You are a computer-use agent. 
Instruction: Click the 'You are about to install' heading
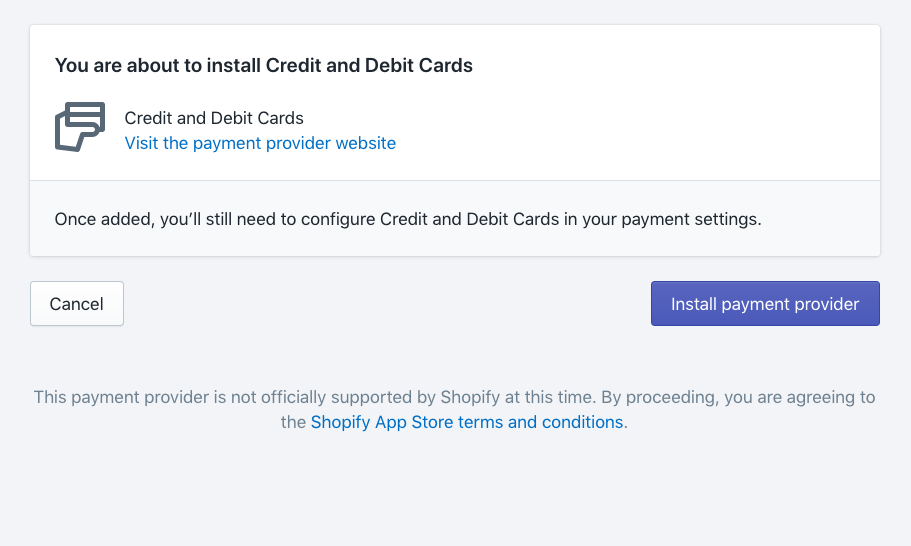point(264,66)
